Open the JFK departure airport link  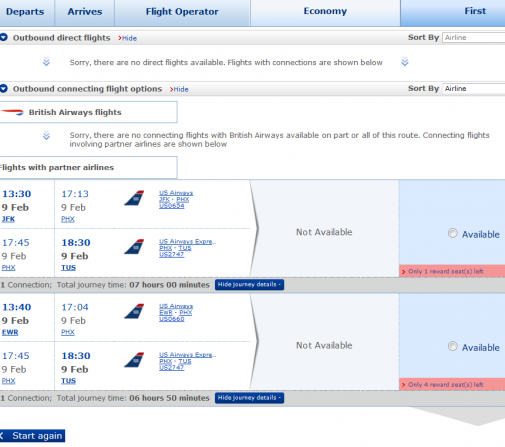8,219
